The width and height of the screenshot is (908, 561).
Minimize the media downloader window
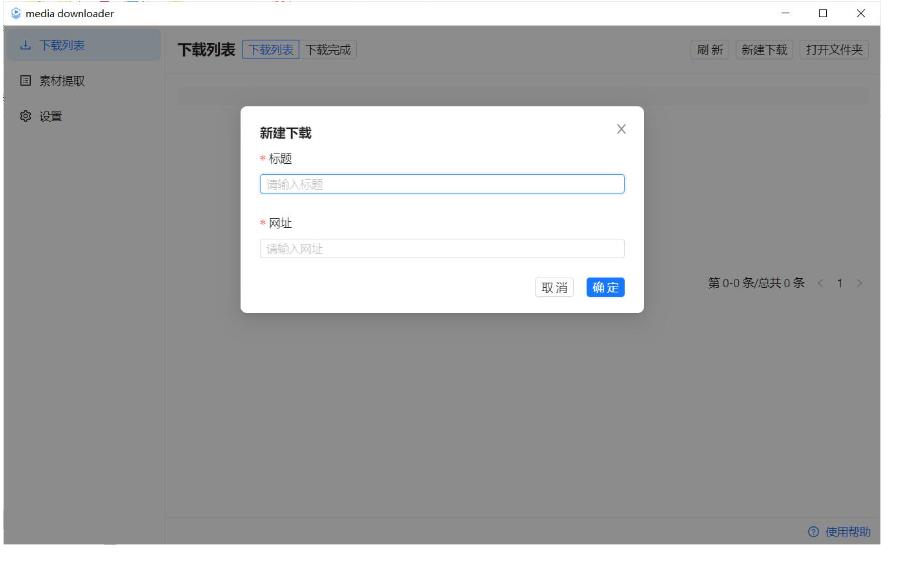click(785, 13)
